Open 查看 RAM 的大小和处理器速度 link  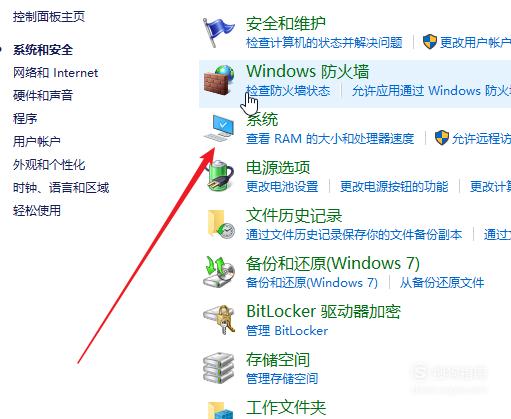click(x=330, y=138)
